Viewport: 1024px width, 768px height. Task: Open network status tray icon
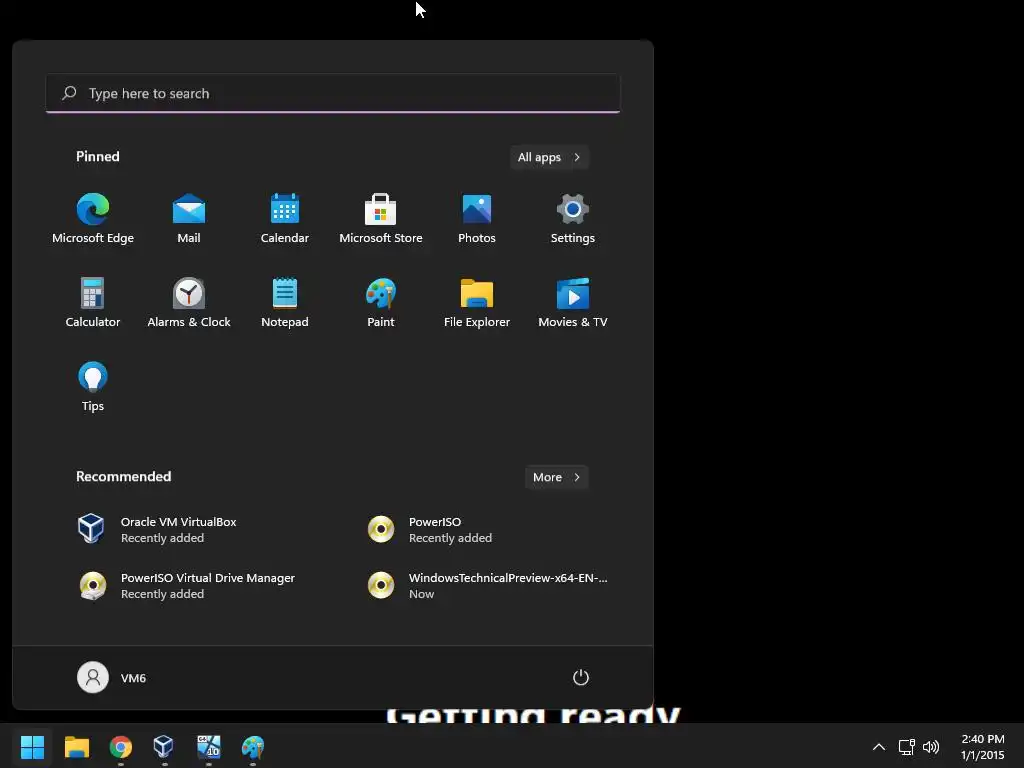click(906, 747)
